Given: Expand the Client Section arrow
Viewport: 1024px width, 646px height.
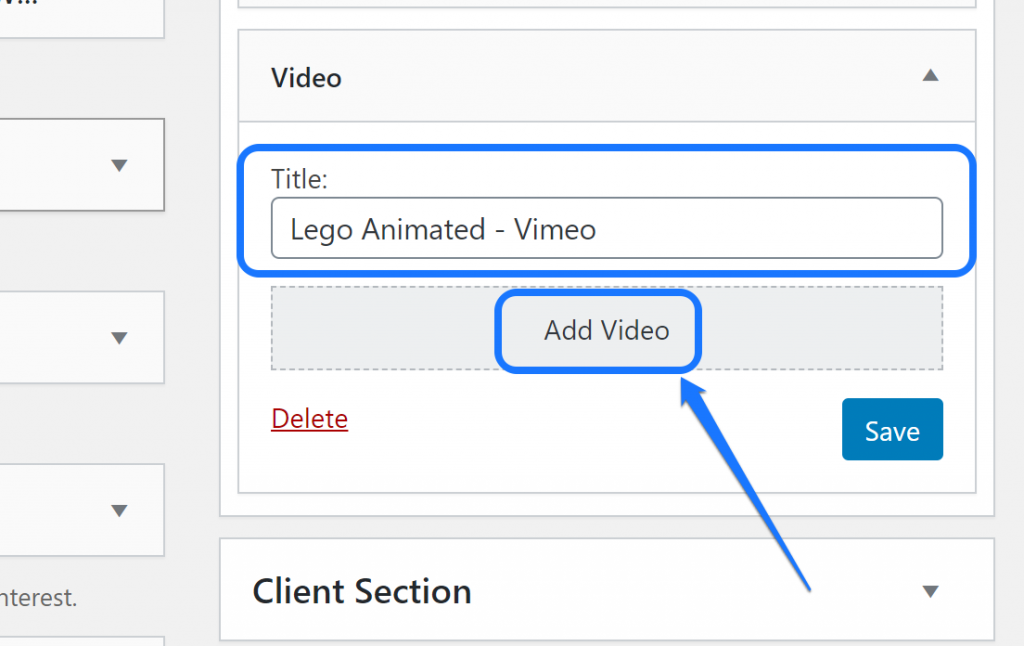Looking at the screenshot, I should (930, 591).
